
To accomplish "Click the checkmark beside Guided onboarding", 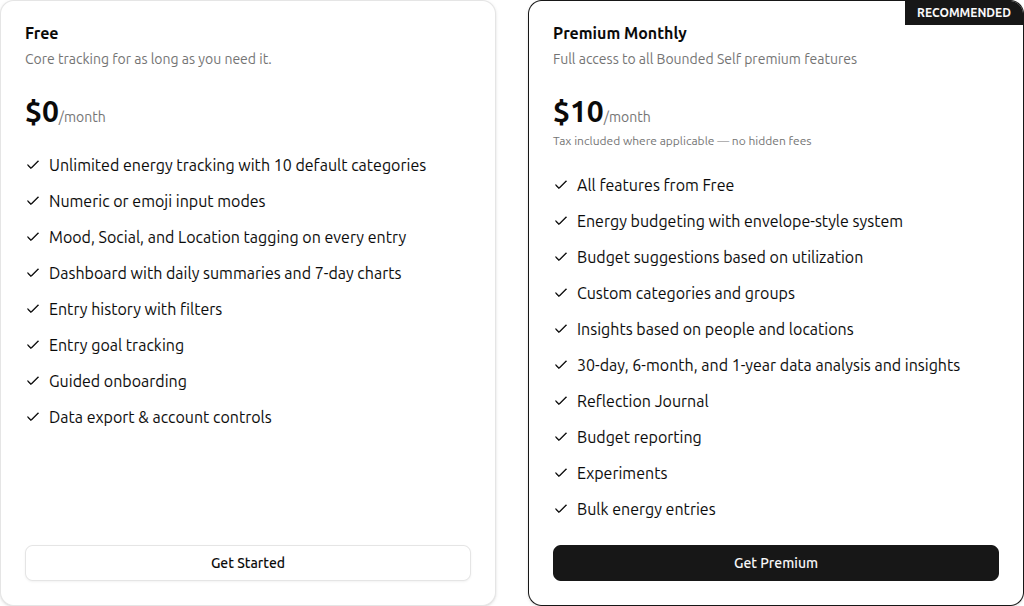I will [x=33, y=381].
